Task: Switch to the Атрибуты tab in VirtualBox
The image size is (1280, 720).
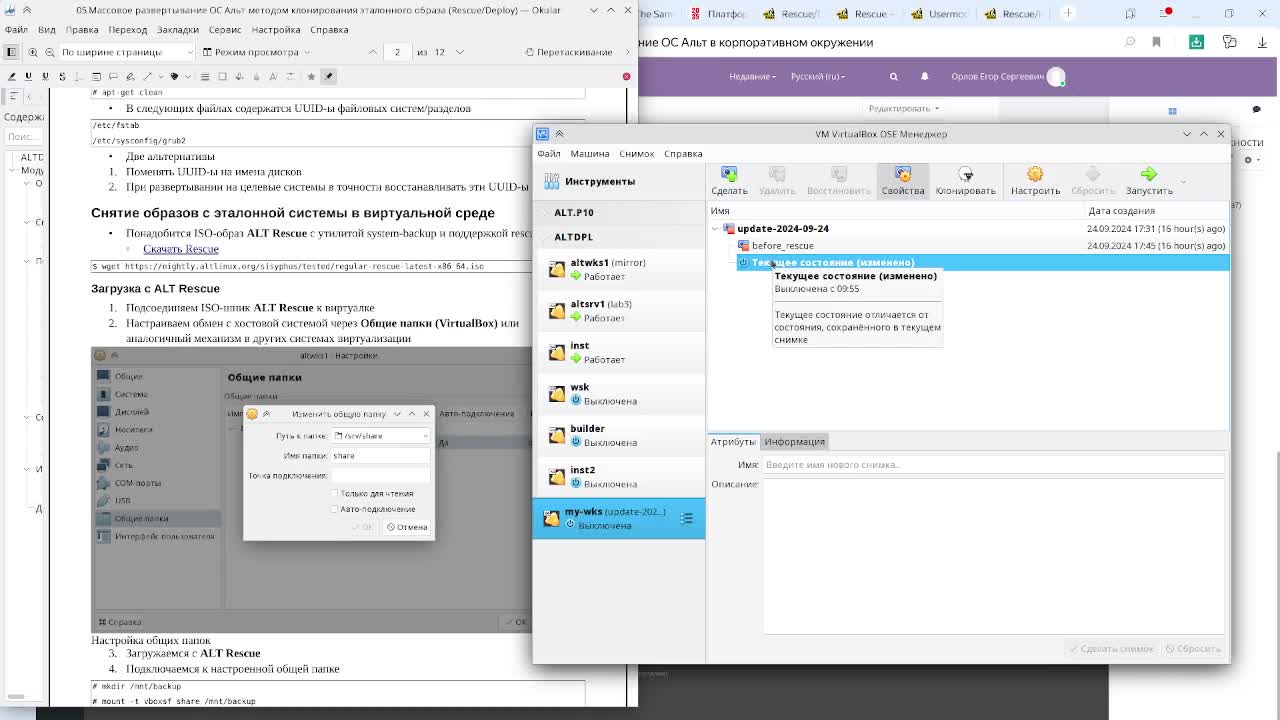Action: (733, 442)
